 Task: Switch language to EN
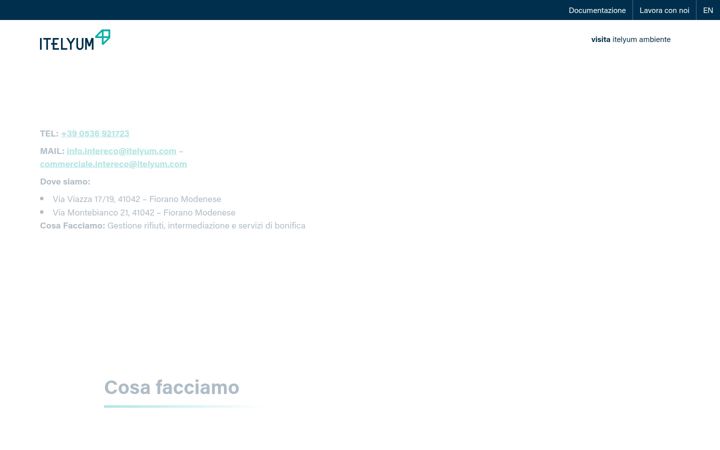tap(708, 10)
